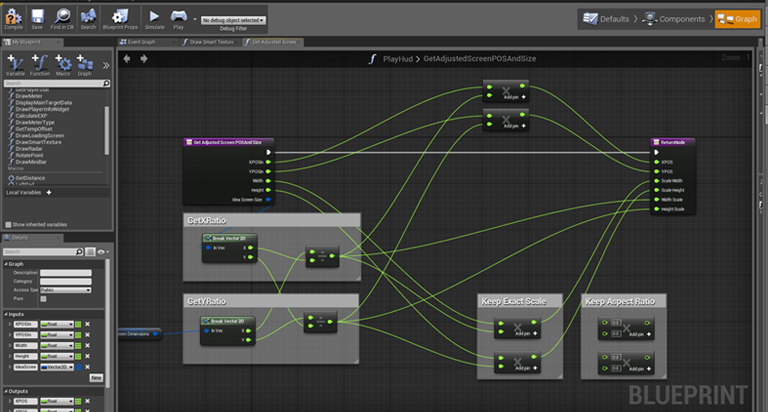Image resolution: width=768 pixels, height=412 pixels.
Task: Save the blueprint with Save icon
Action: (x=37, y=19)
